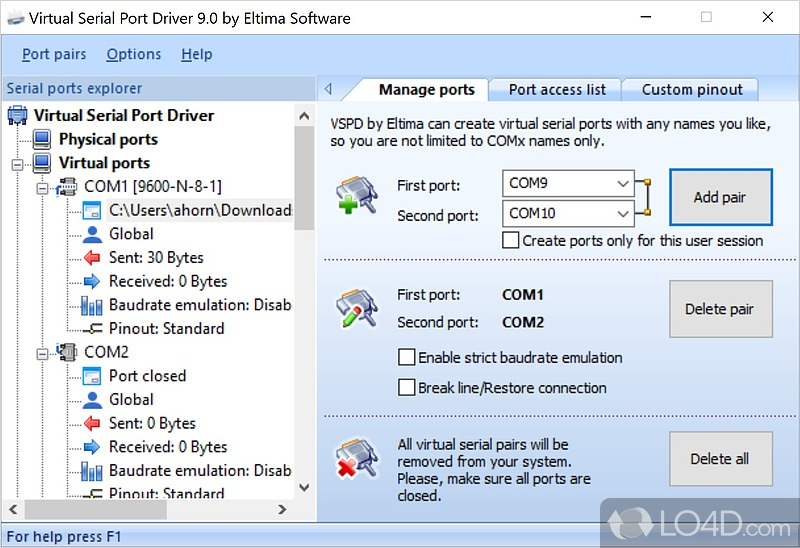
Task: Click the vertical scrollbar thumb in the tree panel
Action: [305, 178]
